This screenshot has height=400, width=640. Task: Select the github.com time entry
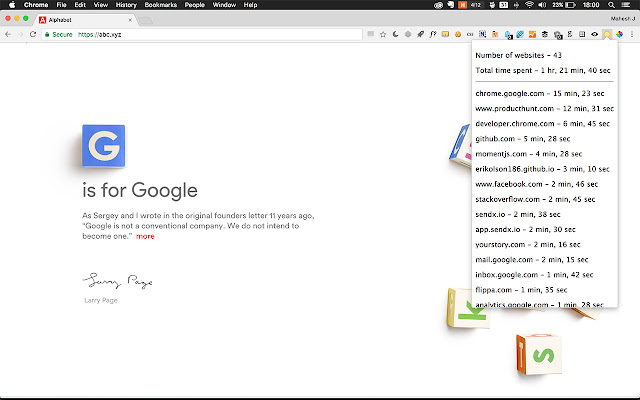[x=522, y=139]
